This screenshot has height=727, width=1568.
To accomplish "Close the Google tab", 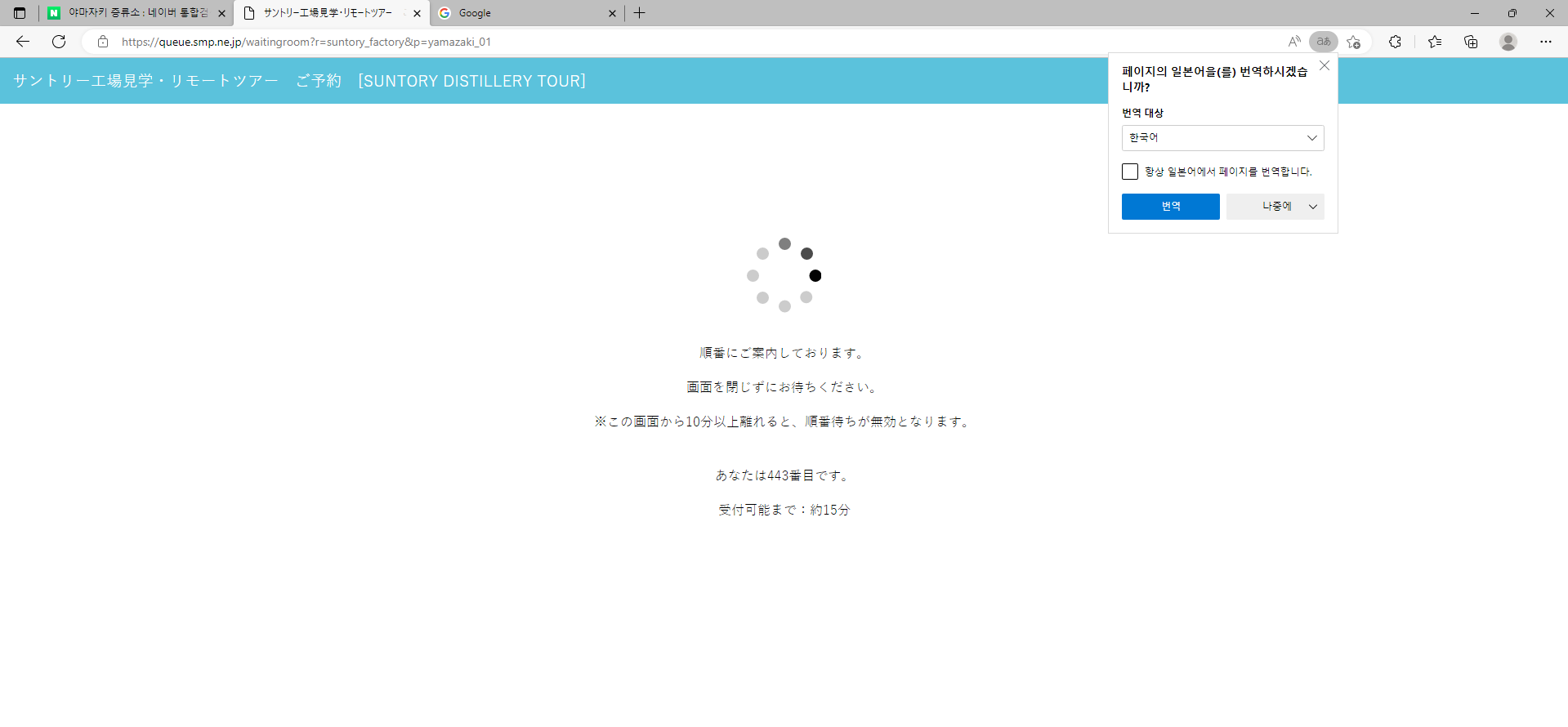I will [x=612, y=13].
